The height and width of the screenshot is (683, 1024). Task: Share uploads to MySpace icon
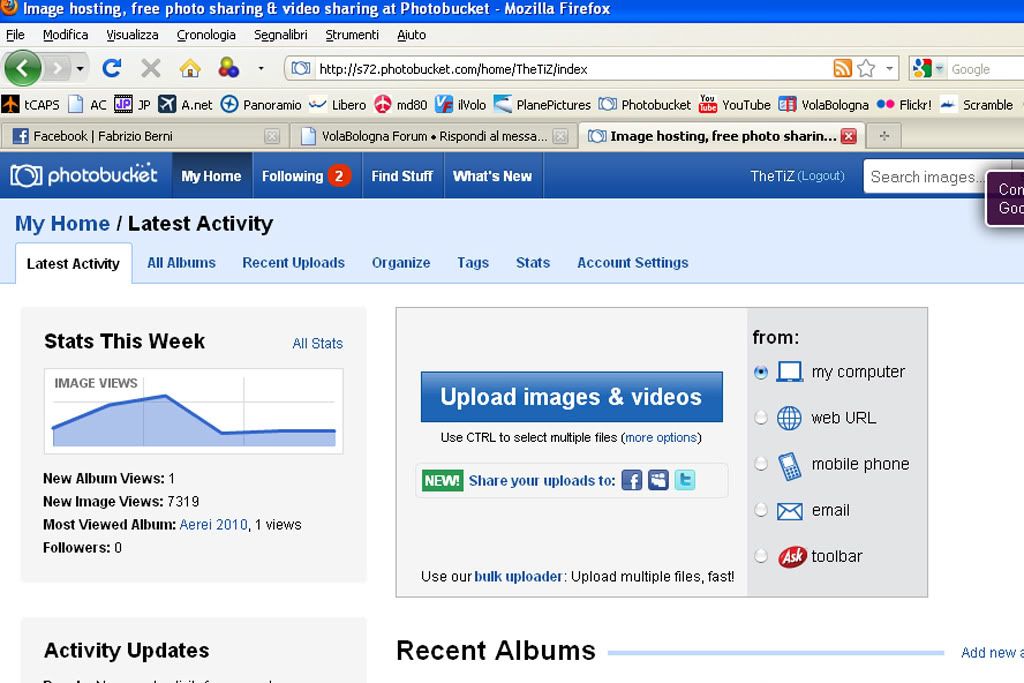[x=658, y=481]
